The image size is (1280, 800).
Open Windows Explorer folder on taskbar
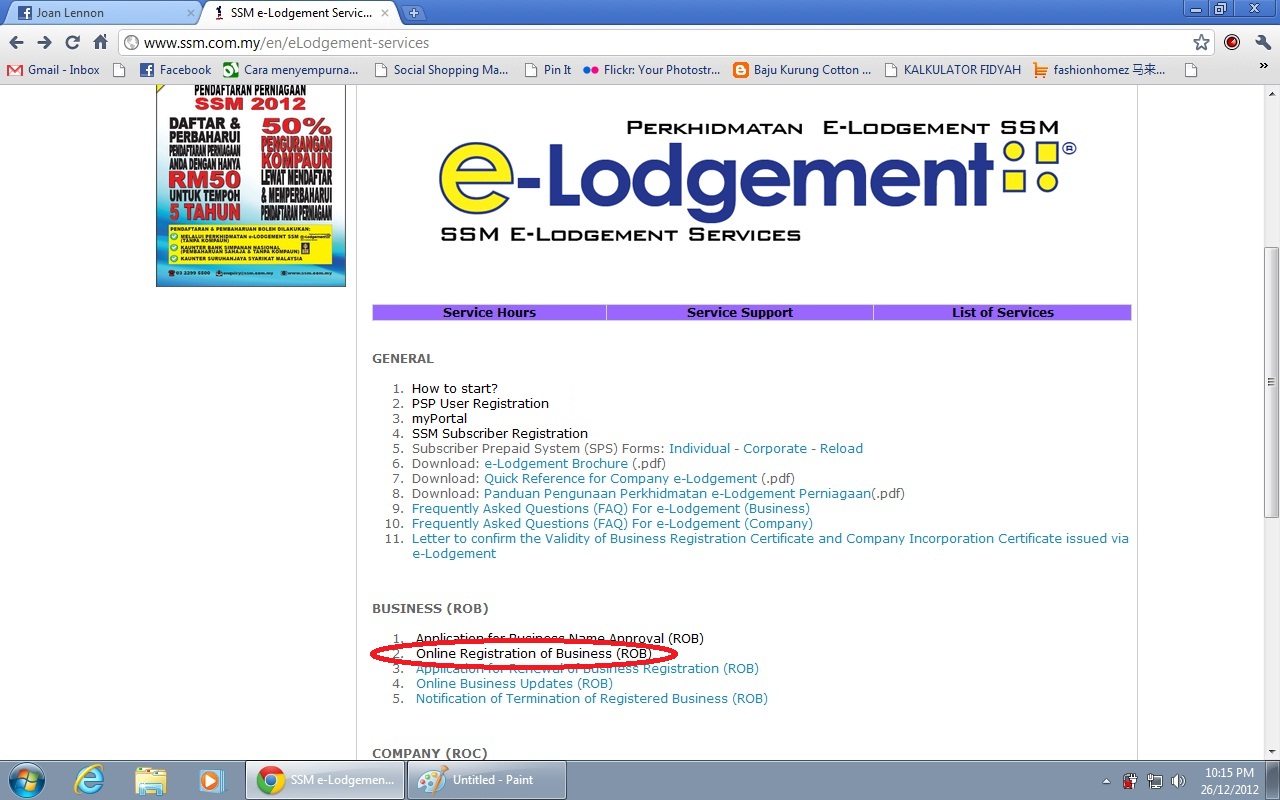pos(150,780)
